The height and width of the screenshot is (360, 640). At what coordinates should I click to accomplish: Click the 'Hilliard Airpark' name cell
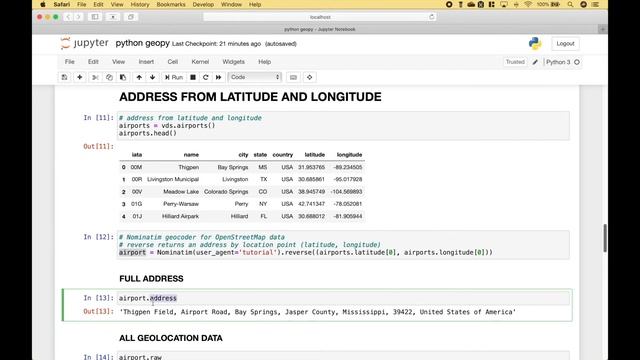pyautogui.click(x=180, y=216)
